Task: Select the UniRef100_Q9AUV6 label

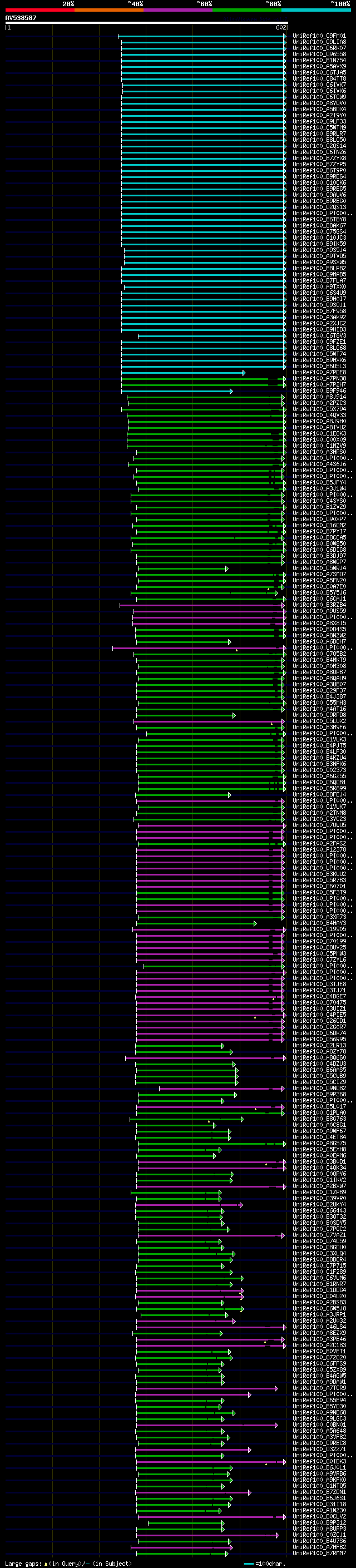Action: (319, 195)
